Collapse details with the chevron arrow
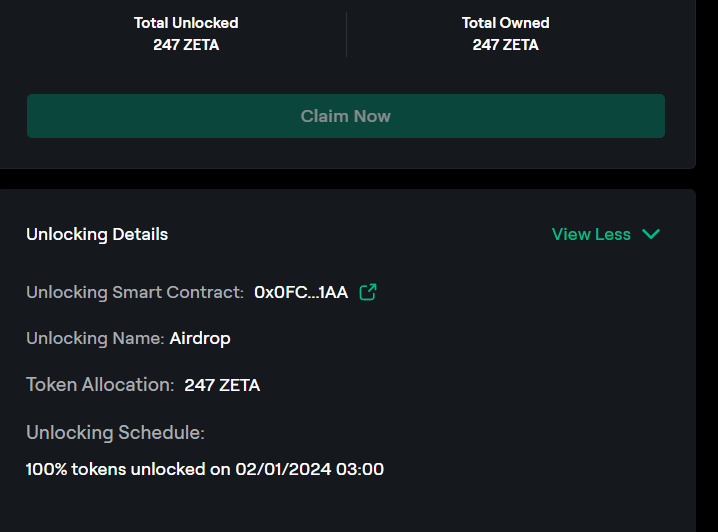 [x=651, y=234]
